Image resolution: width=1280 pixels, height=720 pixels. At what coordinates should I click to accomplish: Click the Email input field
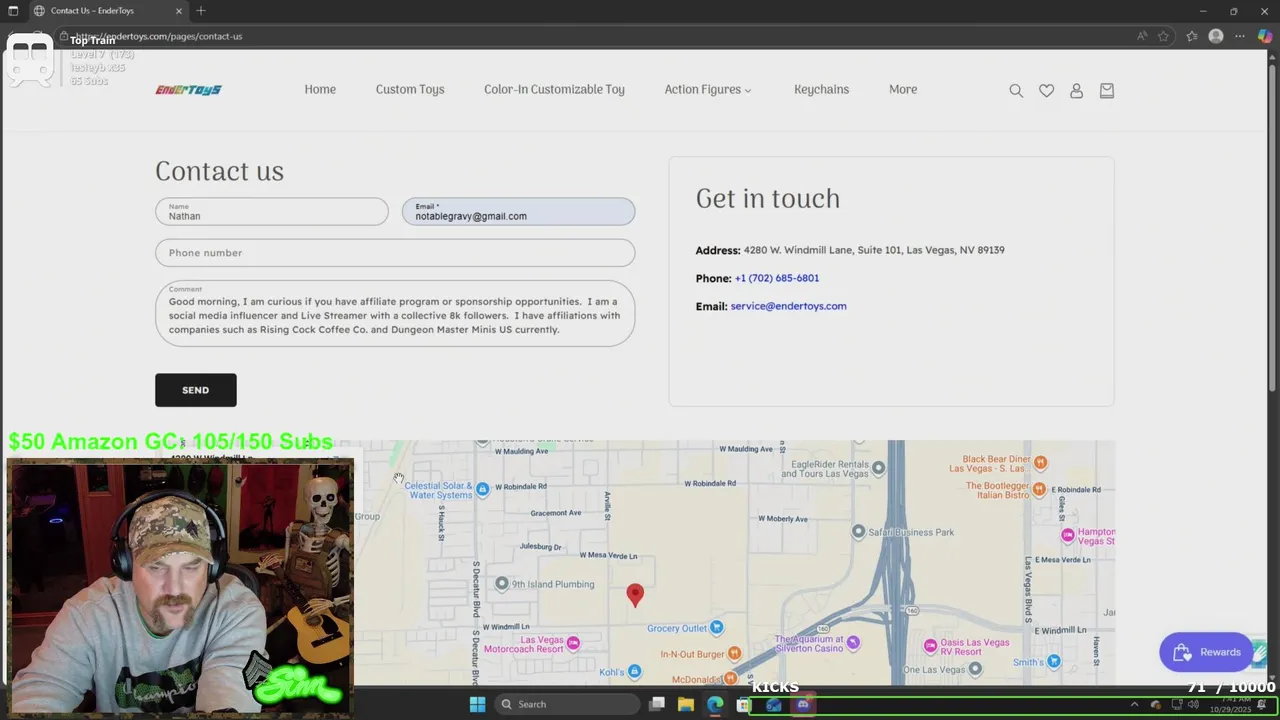[518, 211]
